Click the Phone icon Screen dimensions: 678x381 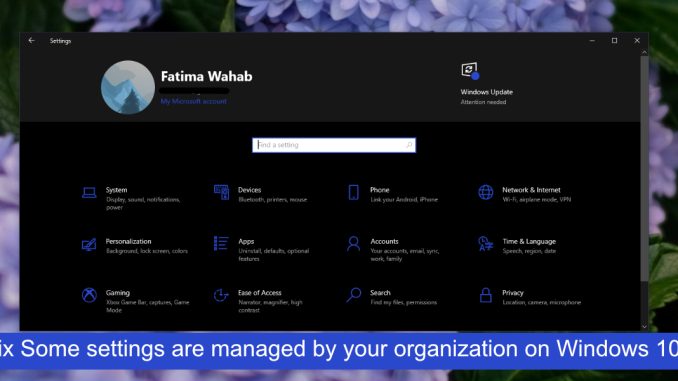pos(354,192)
